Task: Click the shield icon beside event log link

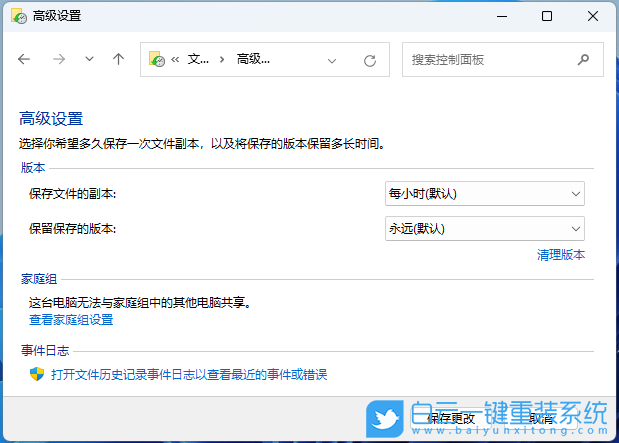Action: (37, 375)
